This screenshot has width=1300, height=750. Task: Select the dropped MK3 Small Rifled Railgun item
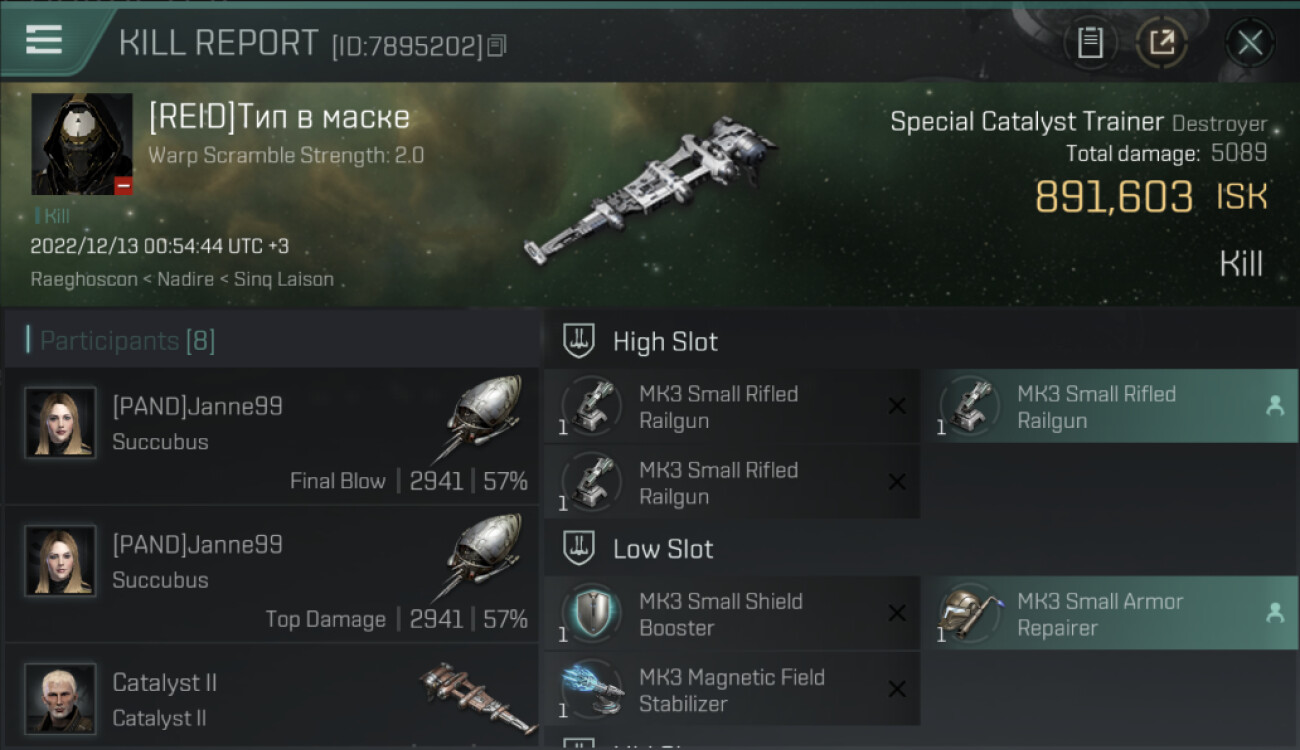1110,406
